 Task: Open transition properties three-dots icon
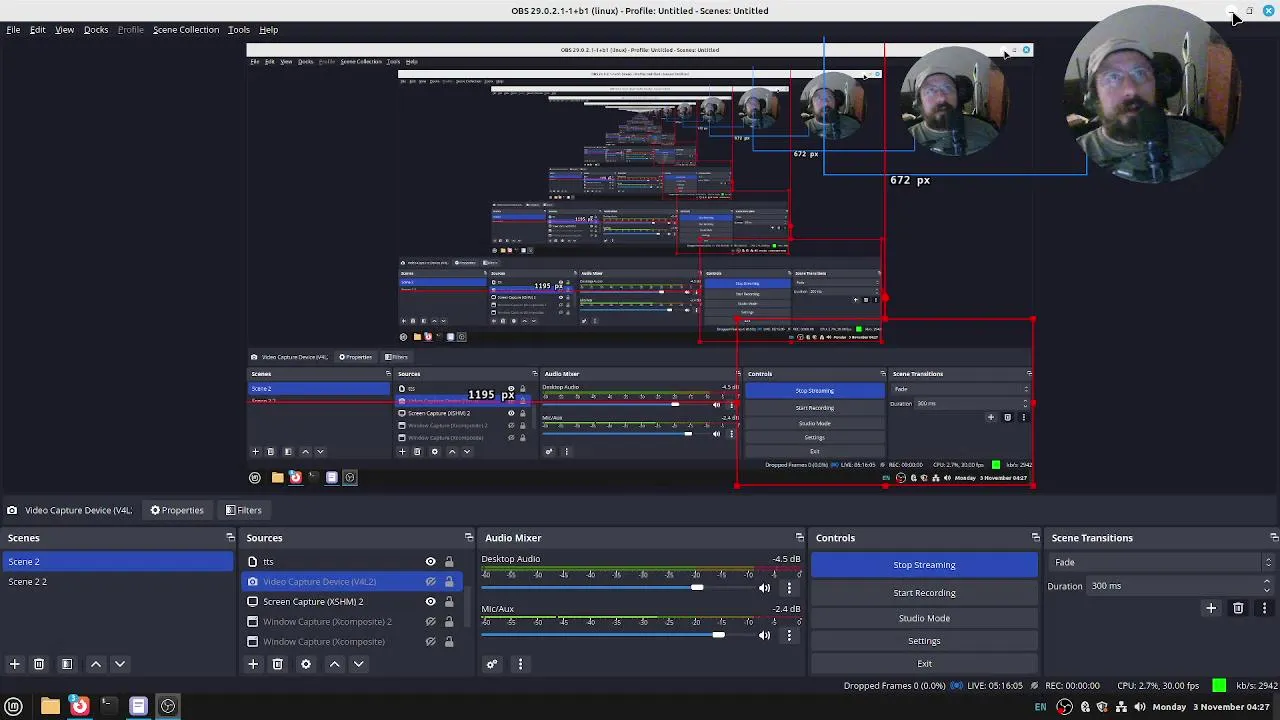(1264, 608)
